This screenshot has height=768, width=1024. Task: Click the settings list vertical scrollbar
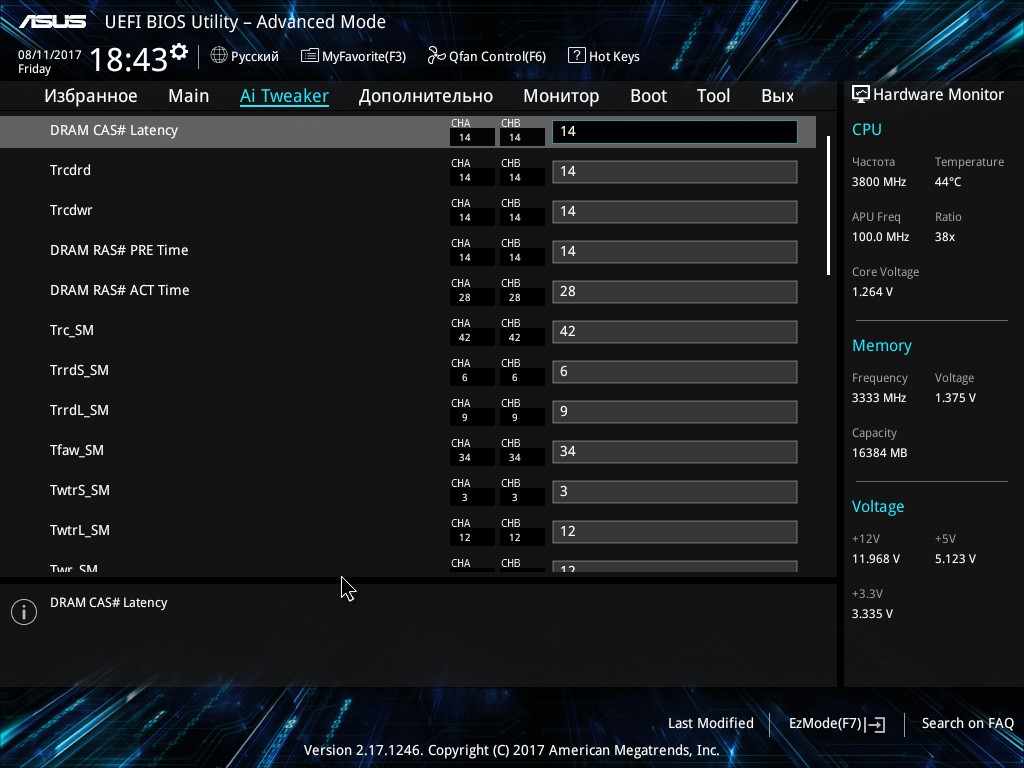tap(828, 205)
